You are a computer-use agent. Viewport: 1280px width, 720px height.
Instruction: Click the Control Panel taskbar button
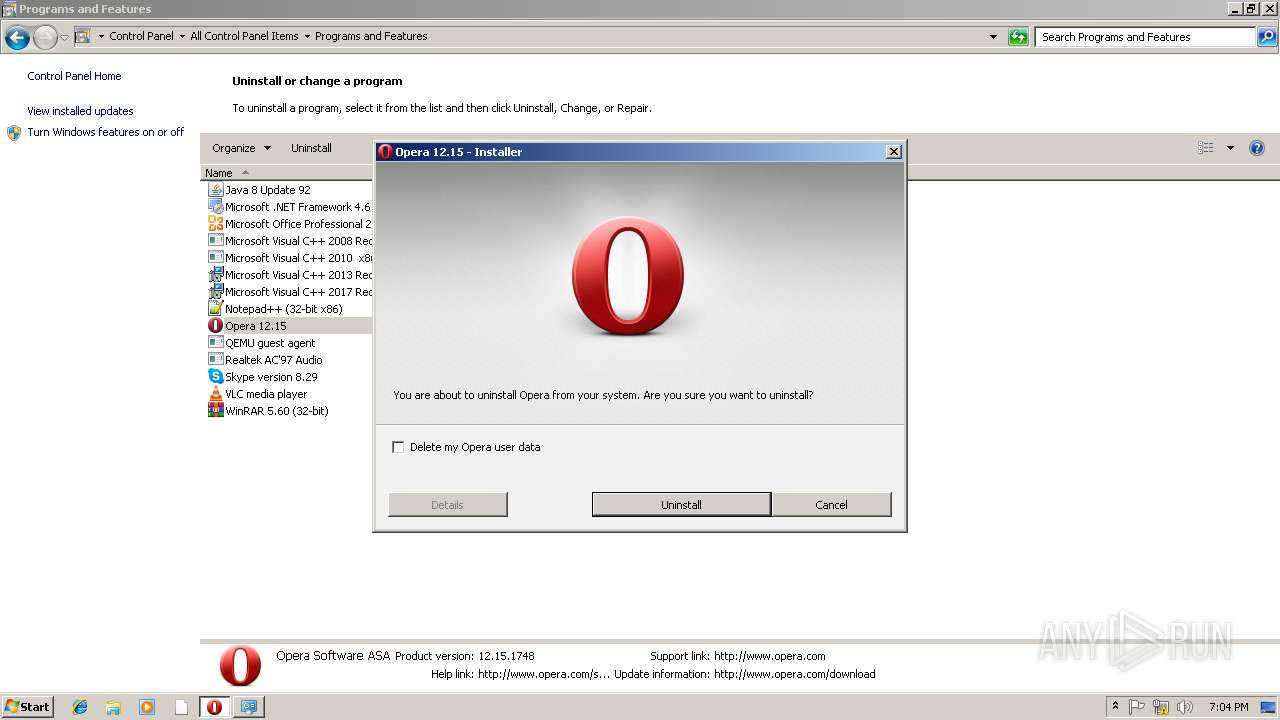(x=249, y=707)
